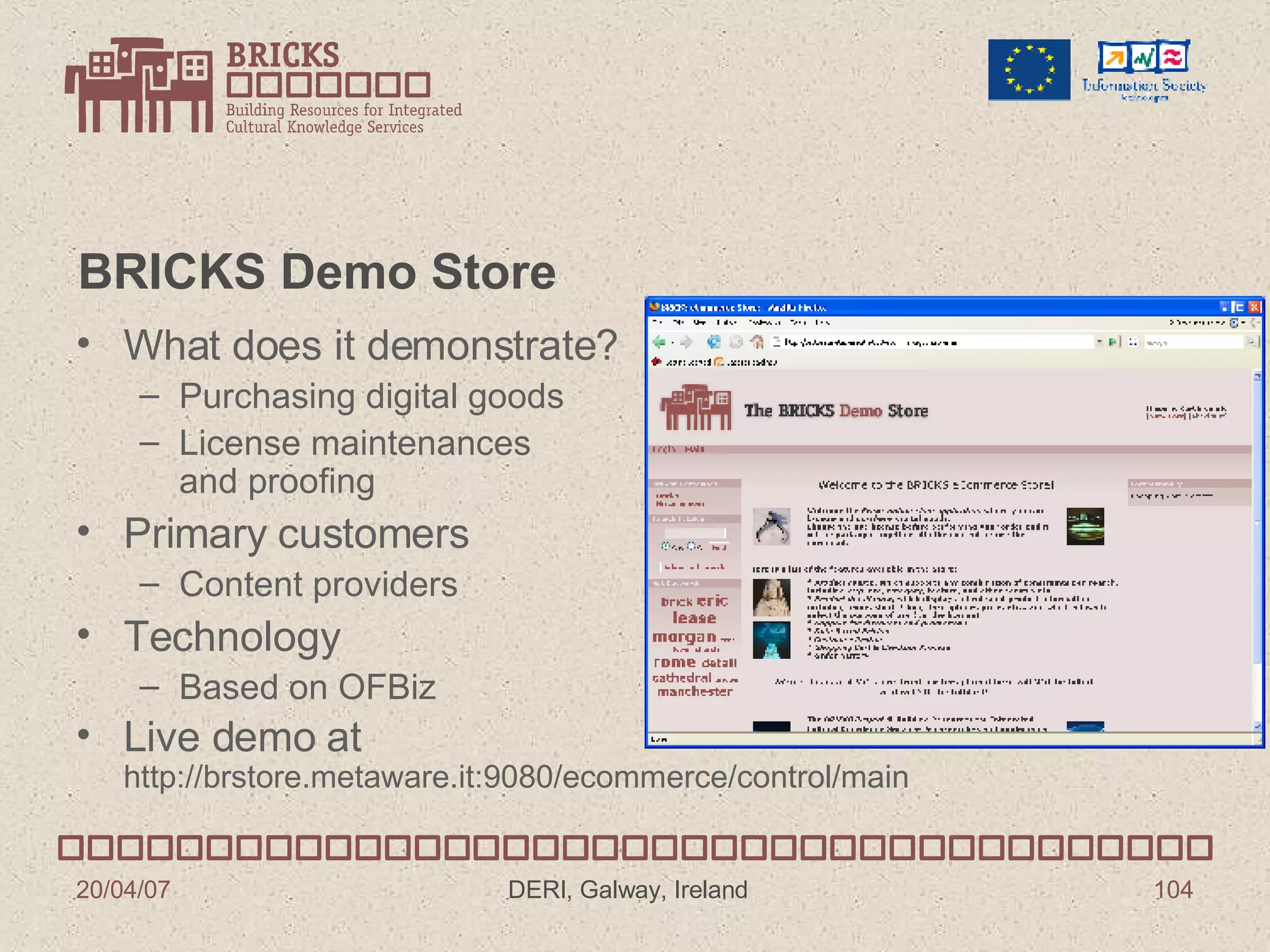
Task: Click the 'eric' tag in tag cloud
Action: [713, 601]
